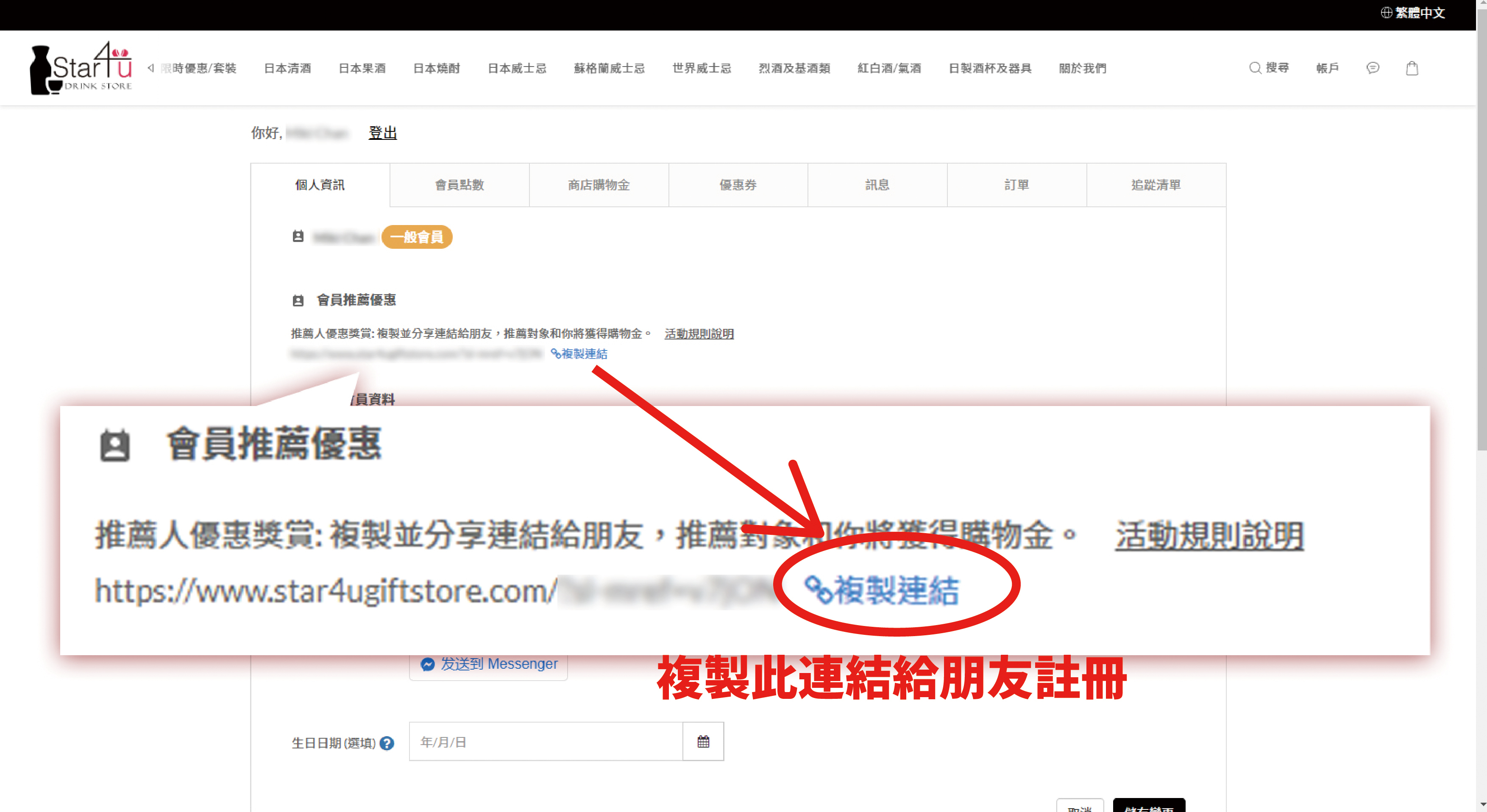Image resolution: width=1487 pixels, height=812 pixels.
Task: Click the profile icon beside 會員推薦優惠
Action: click(298, 300)
